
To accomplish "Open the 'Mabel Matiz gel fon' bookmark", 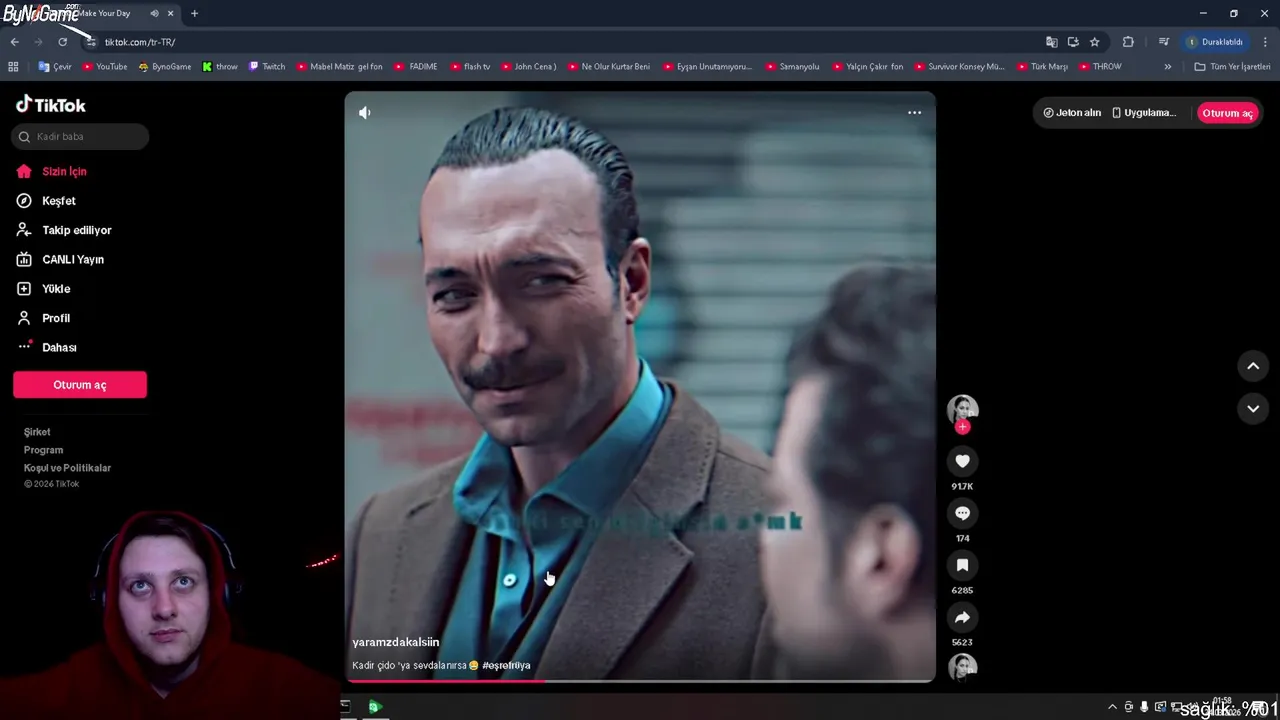I will 340,67.
